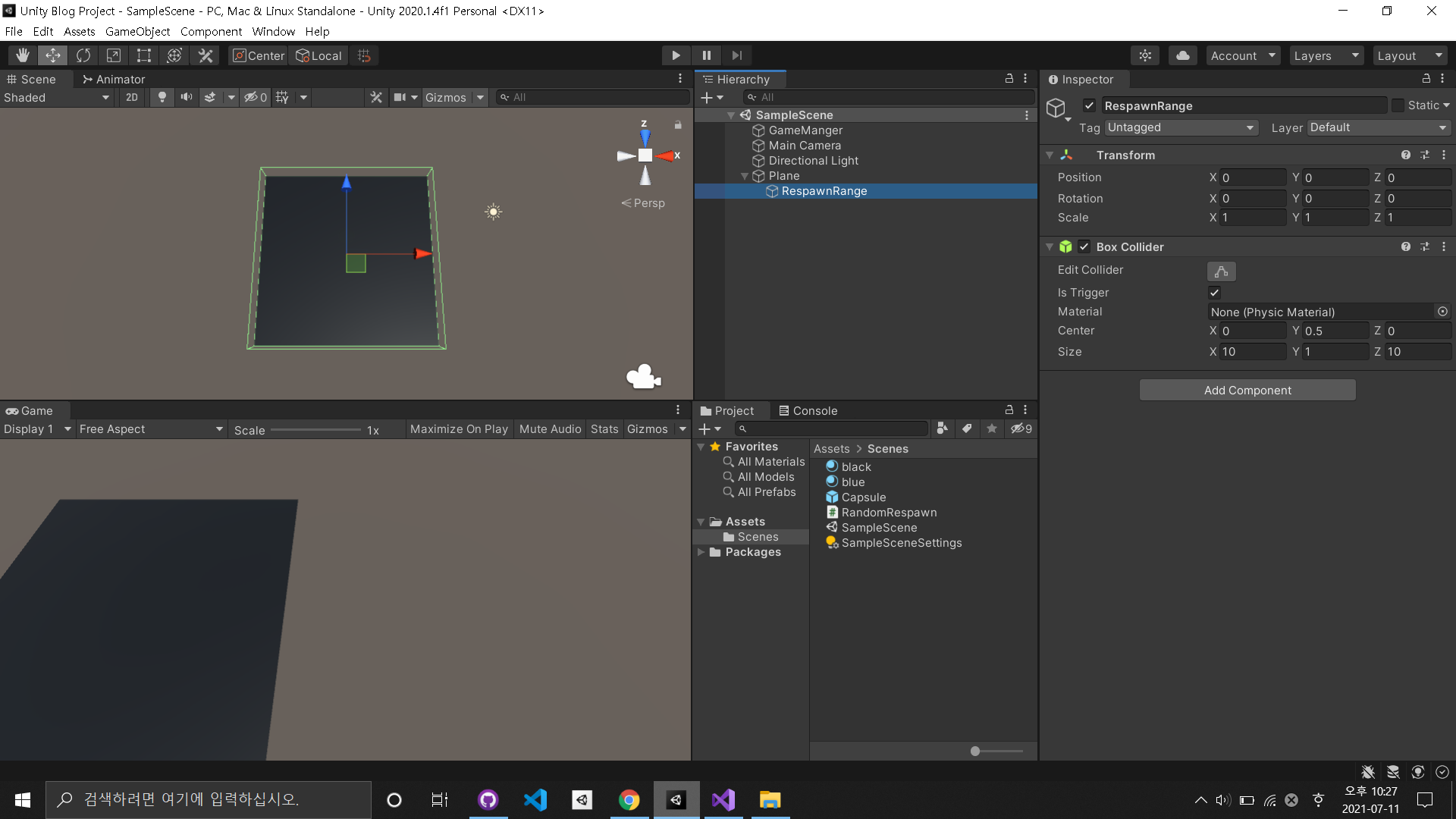Viewport: 1456px width, 819px height.
Task: Open the Edit Collider tool
Action: (1221, 271)
